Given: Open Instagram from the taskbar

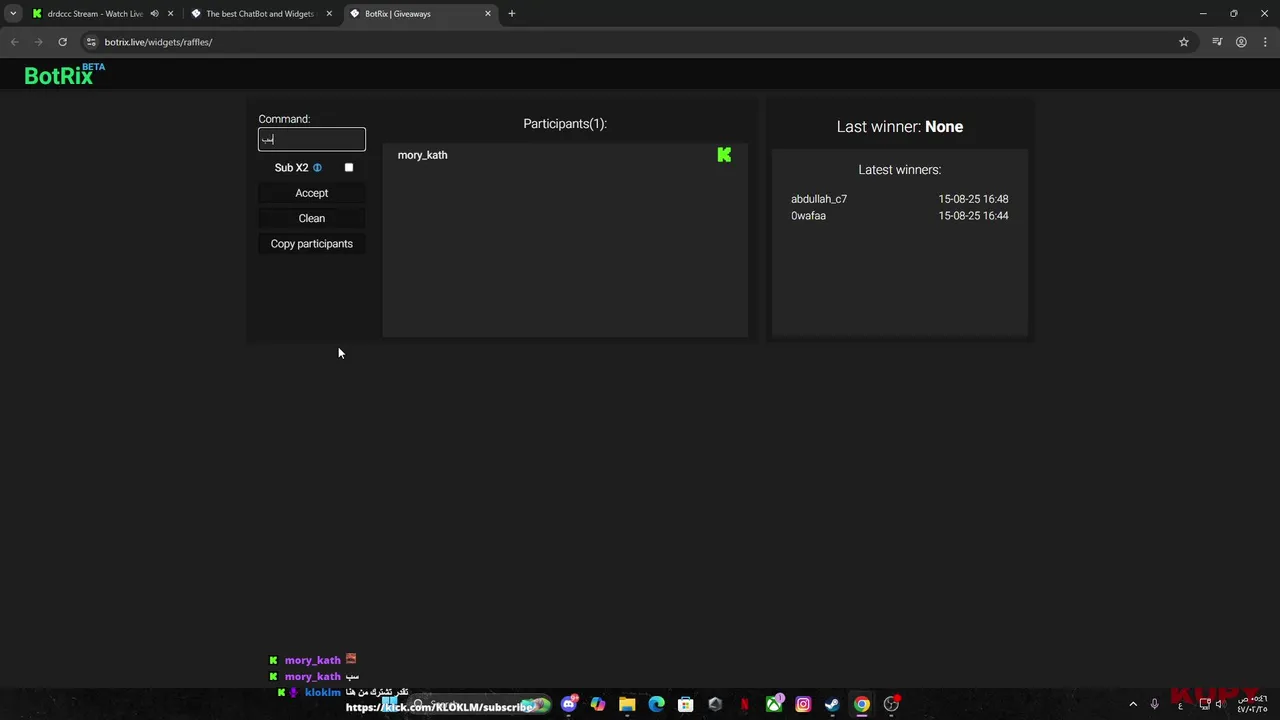Looking at the screenshot, I should (x=803, y=704).
